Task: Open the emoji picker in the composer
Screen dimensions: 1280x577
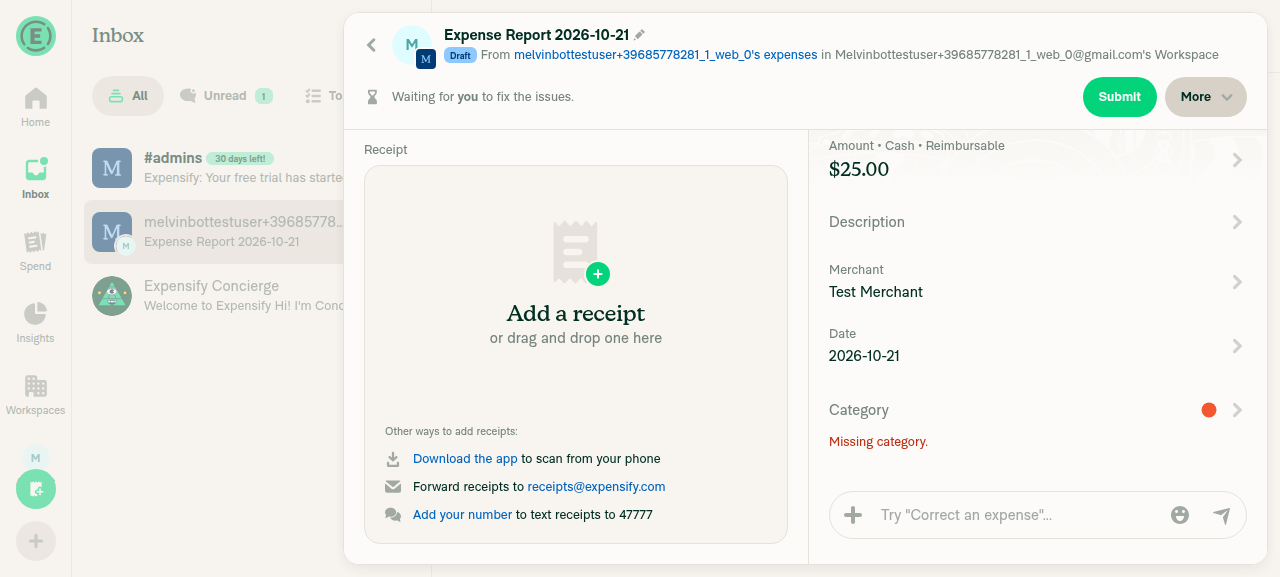Action: (1180, 515)
